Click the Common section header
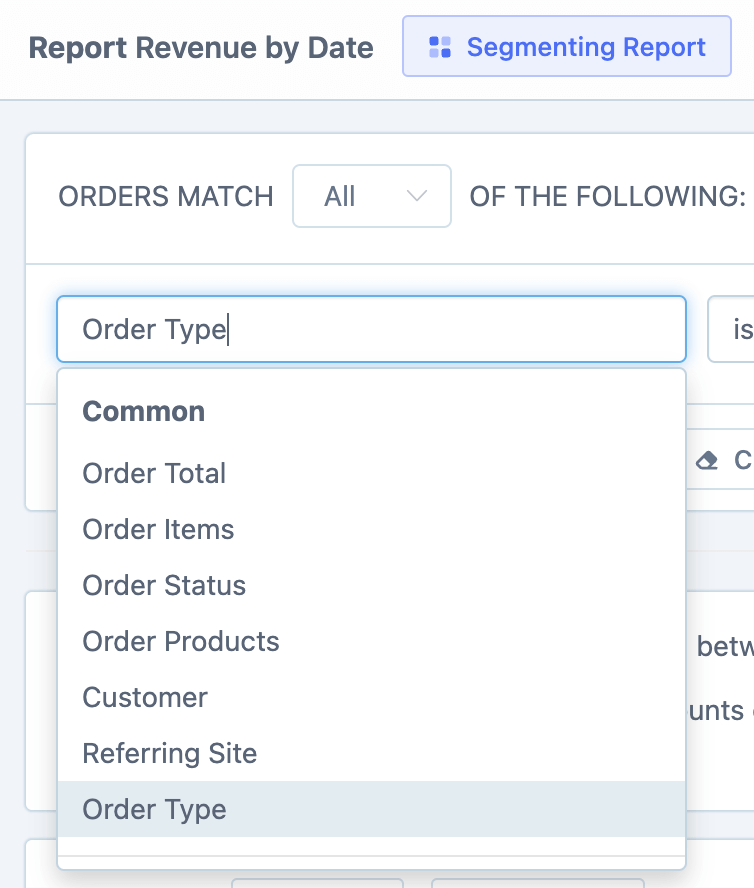754x888 pixels. [x=145, y=411]
